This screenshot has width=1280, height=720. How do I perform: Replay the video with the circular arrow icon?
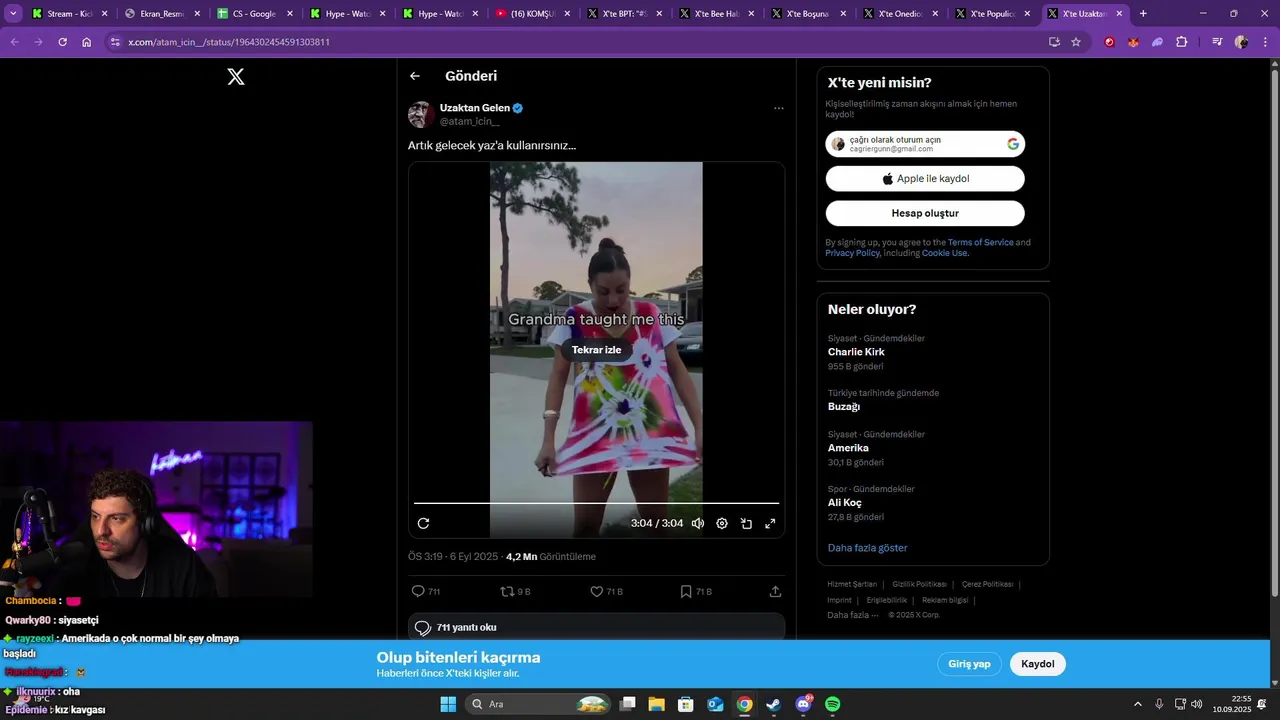pyautogui.click(x=423, y=523)
